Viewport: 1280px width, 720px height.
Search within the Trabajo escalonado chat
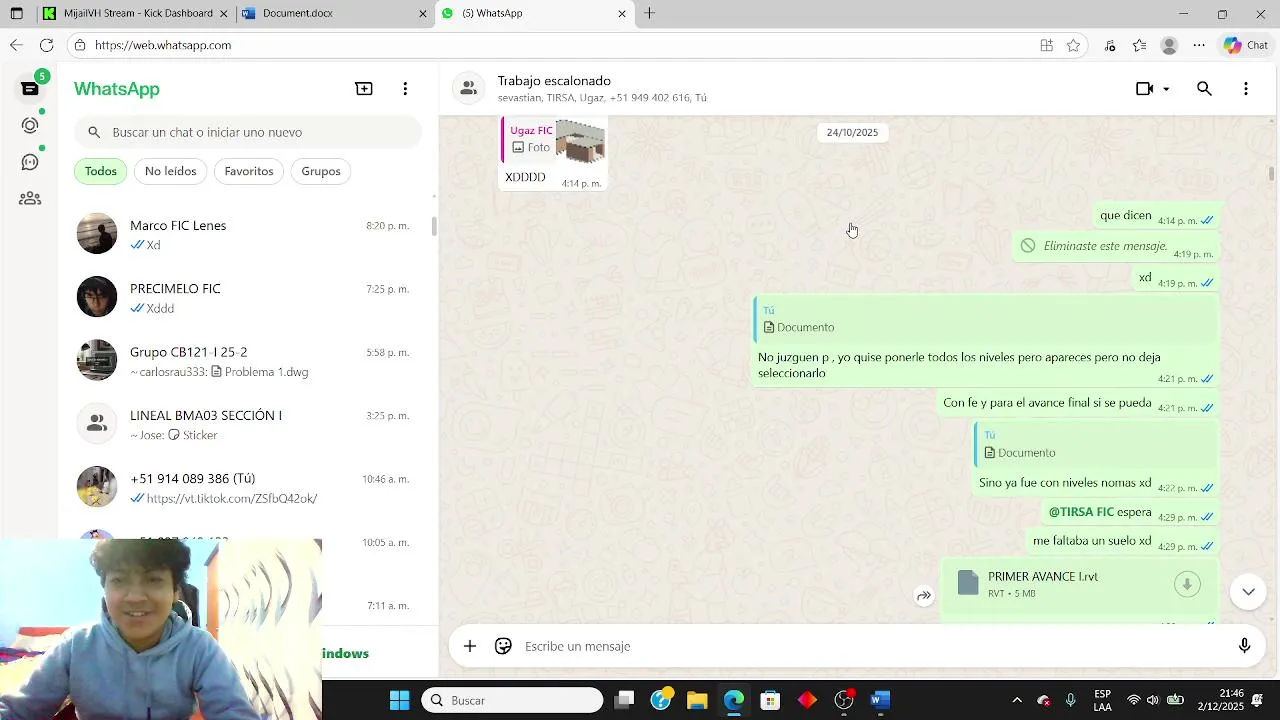point(1204,89)
